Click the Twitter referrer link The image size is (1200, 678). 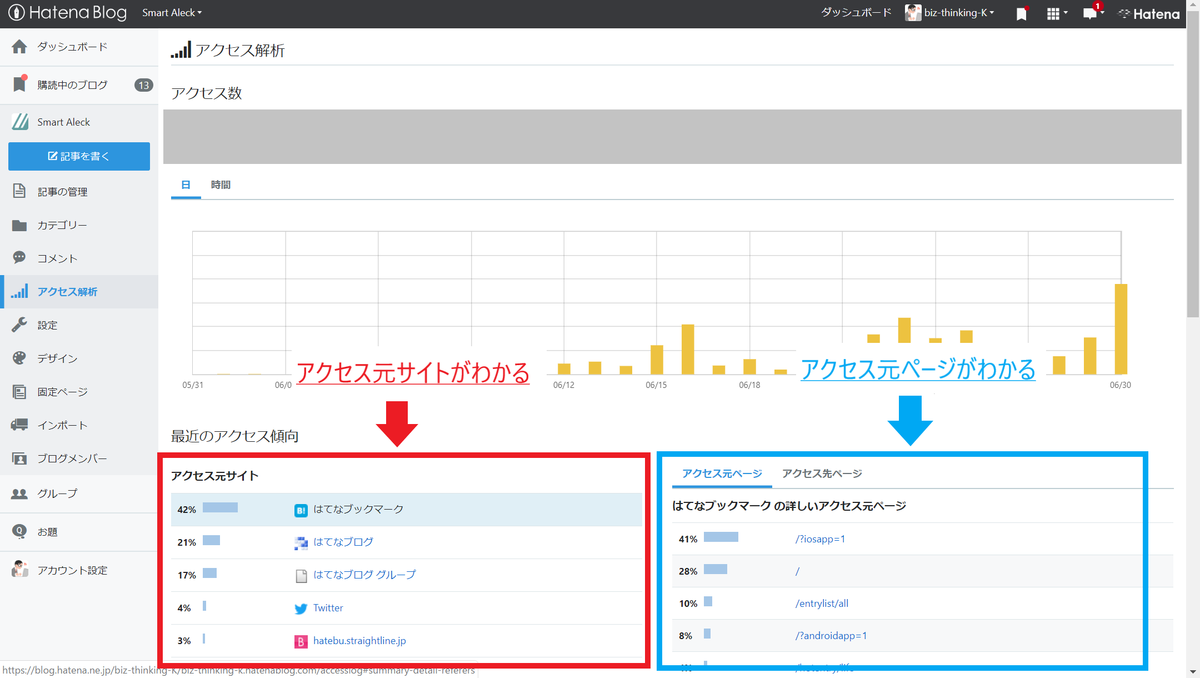(x=328, y=608)
